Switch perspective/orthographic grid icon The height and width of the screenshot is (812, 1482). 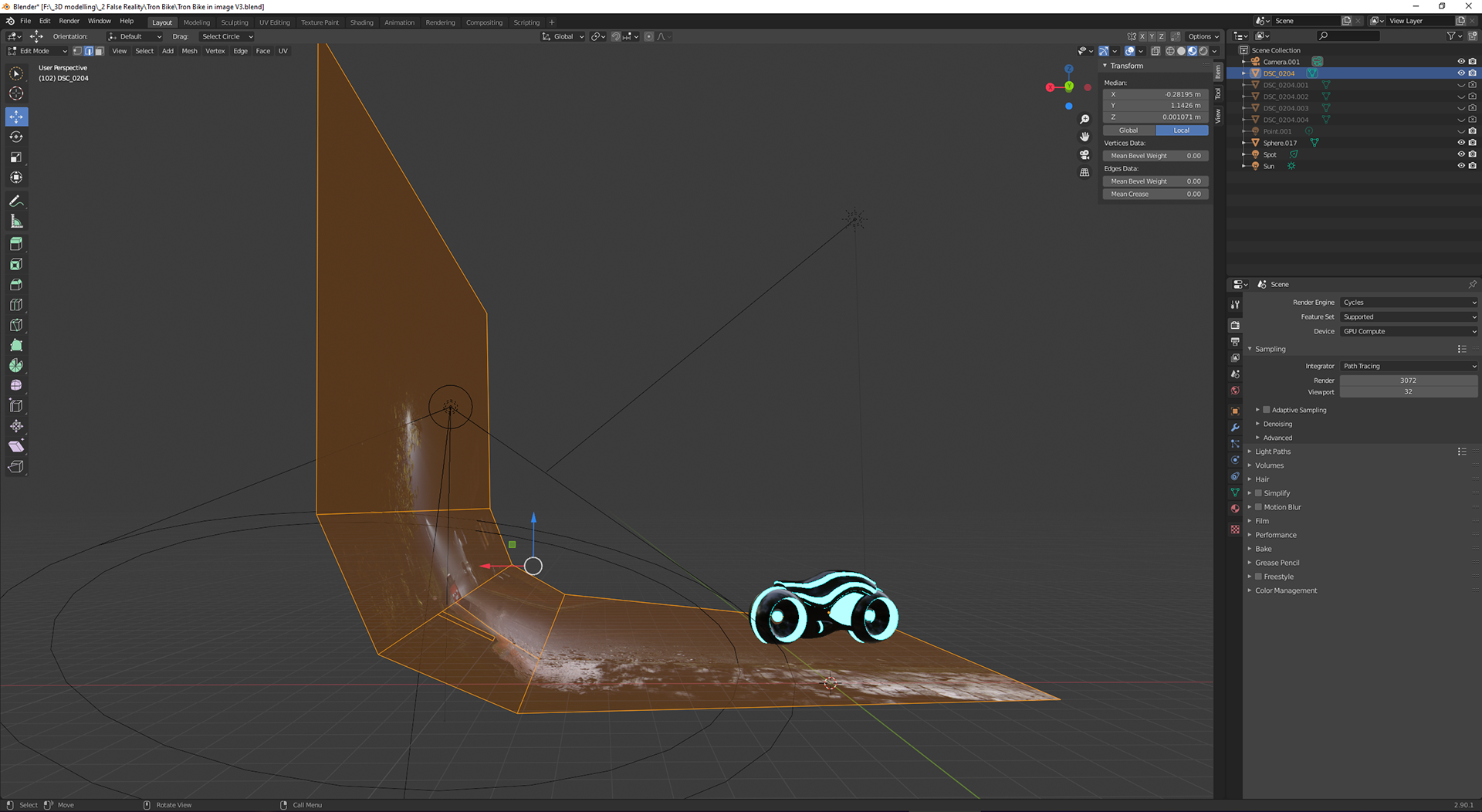point(1084,172)
